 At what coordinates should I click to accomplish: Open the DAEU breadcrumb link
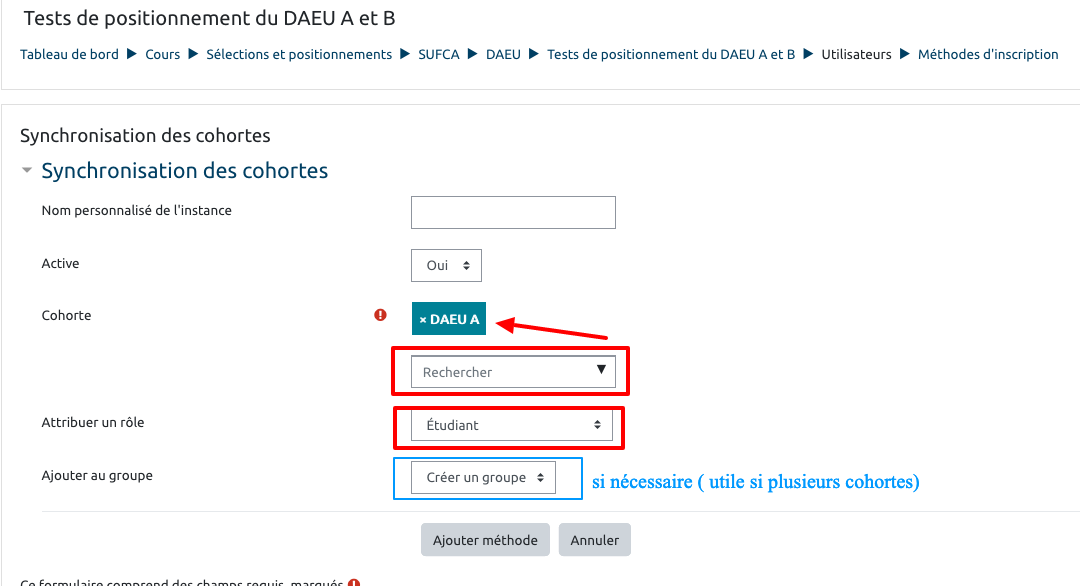point(503,55)
